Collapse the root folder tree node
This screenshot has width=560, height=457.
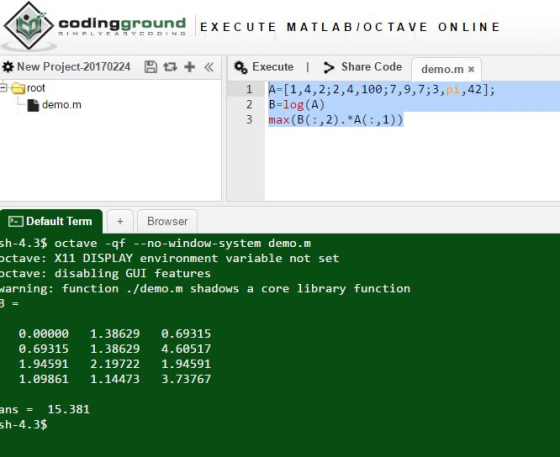[3, 87]
